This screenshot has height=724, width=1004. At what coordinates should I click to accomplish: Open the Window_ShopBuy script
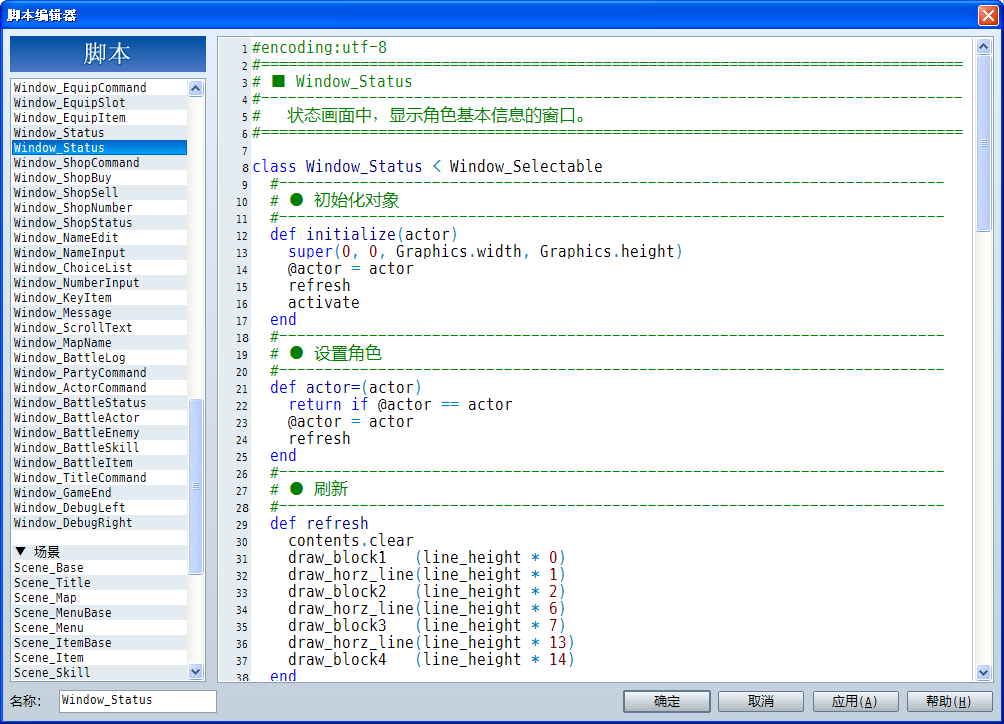click(x=100, y=177)
